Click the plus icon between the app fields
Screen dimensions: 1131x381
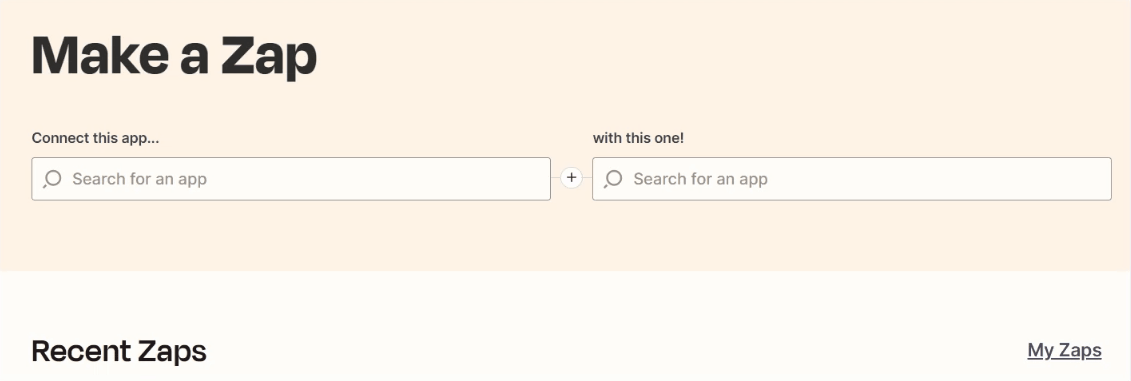571,178
